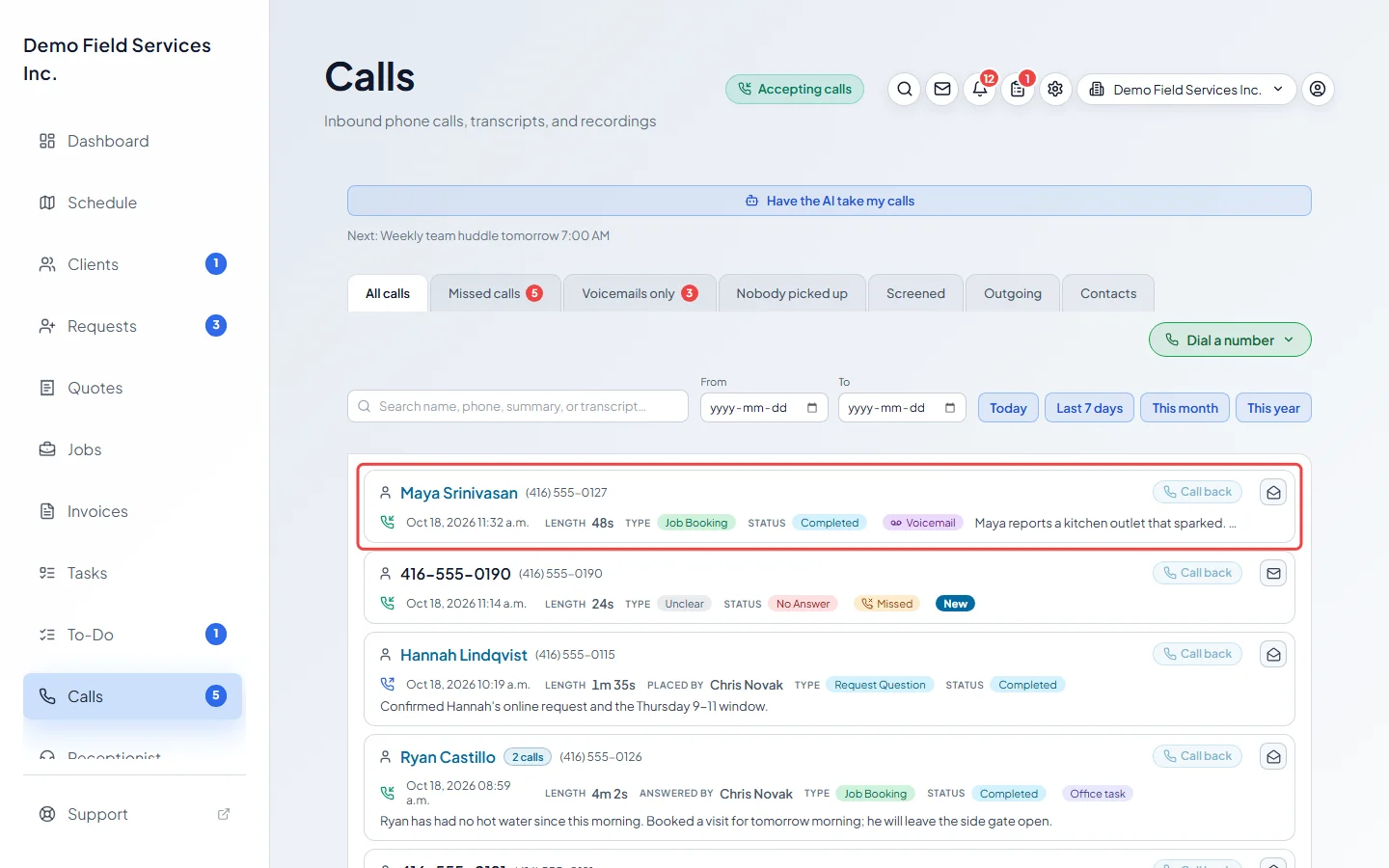Switch to the Voicemails only tab
1389x868 pixels.
click(x=640, y=293)
